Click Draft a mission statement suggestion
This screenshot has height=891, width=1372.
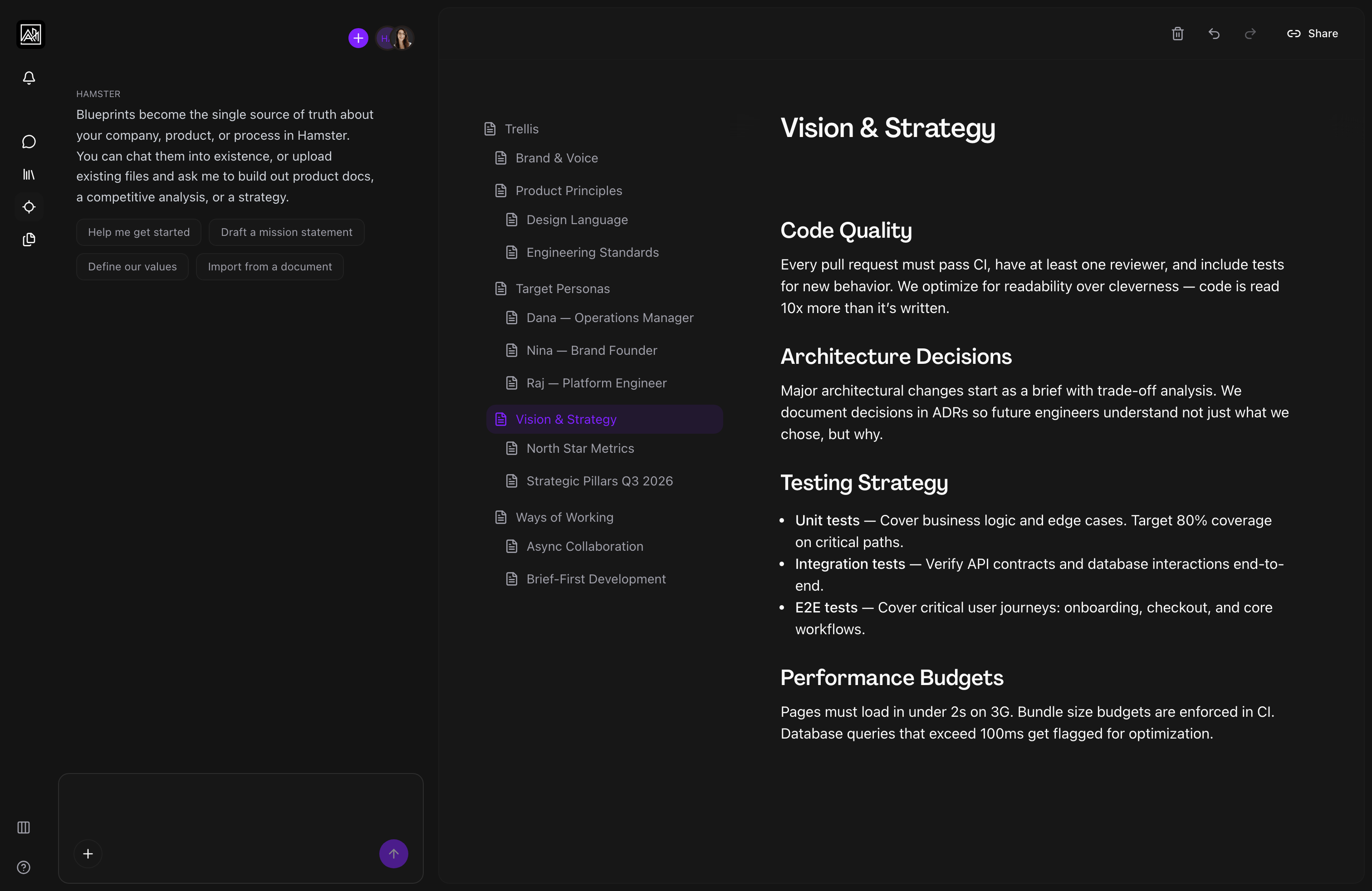point(286,232)
